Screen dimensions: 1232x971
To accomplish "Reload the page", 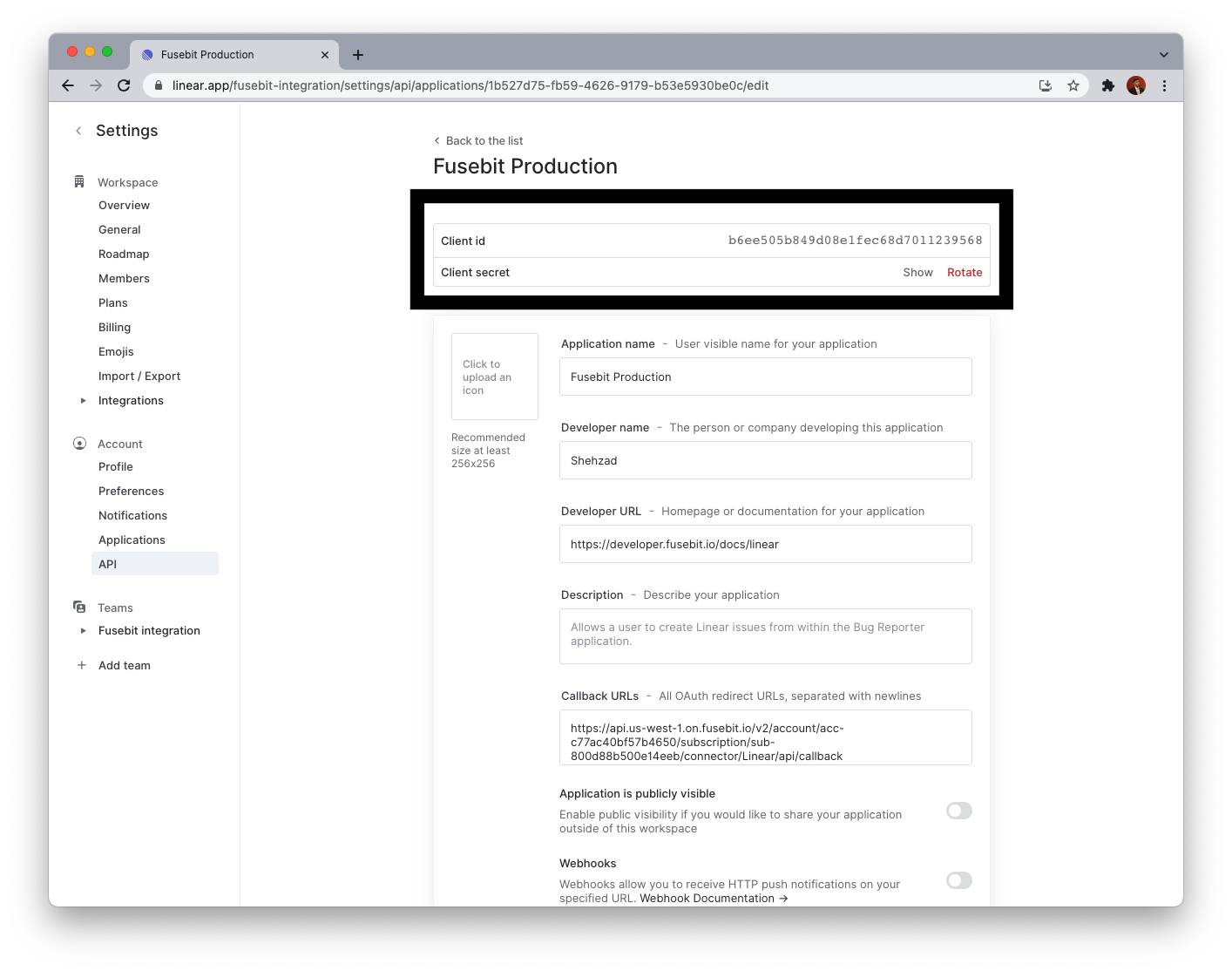I will click(x=124, y=85).
